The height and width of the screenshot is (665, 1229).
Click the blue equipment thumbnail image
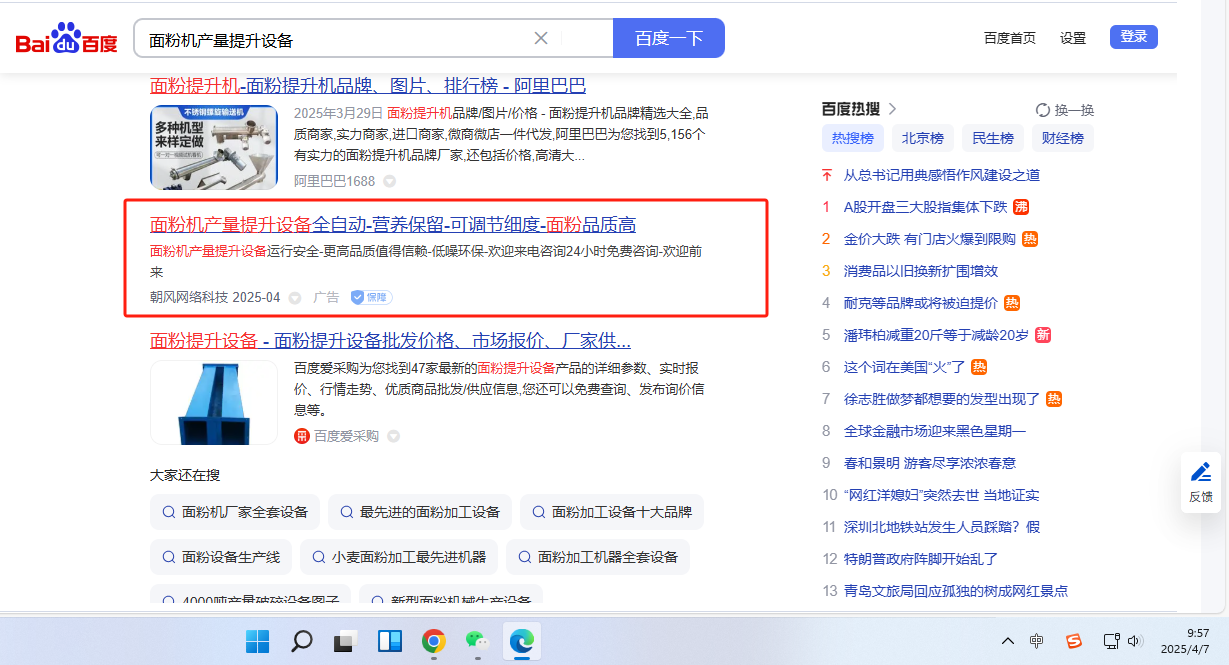(x=214, y=402)
